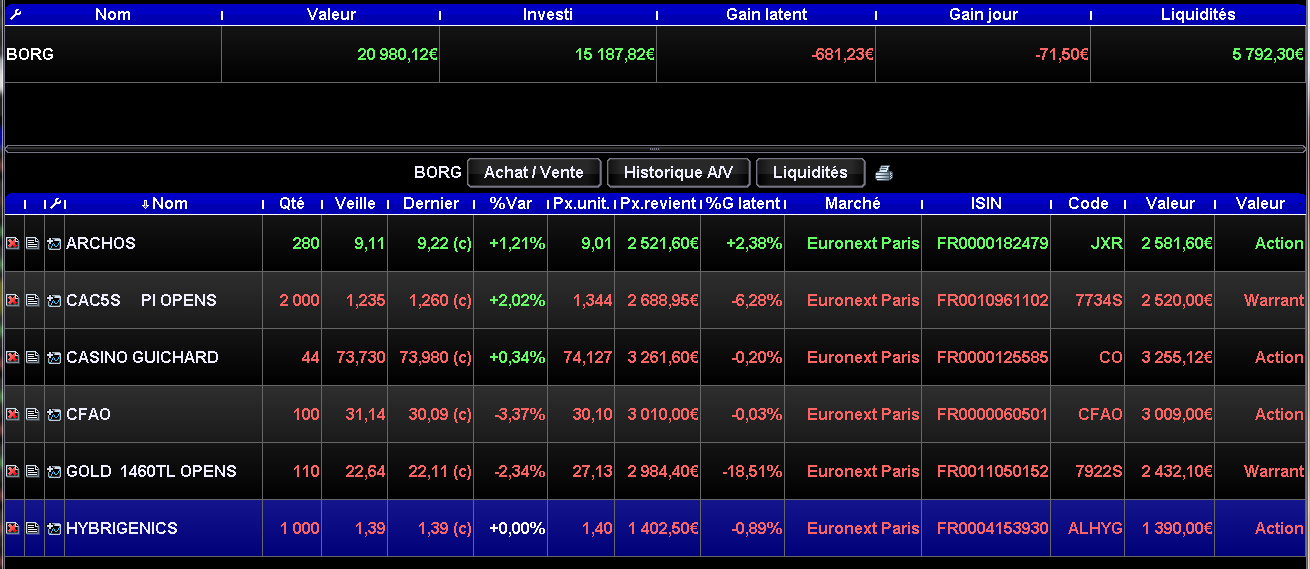1310x569 pixels.
Task: Delete the CAC5S PI OPENS position
Action: pyautogui.click(x=13, y=300)
